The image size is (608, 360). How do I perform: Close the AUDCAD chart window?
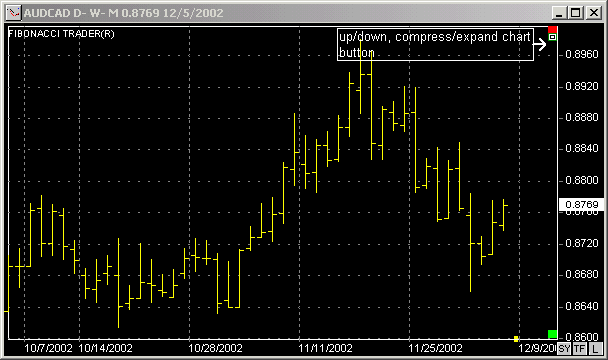tap(594, 13)
